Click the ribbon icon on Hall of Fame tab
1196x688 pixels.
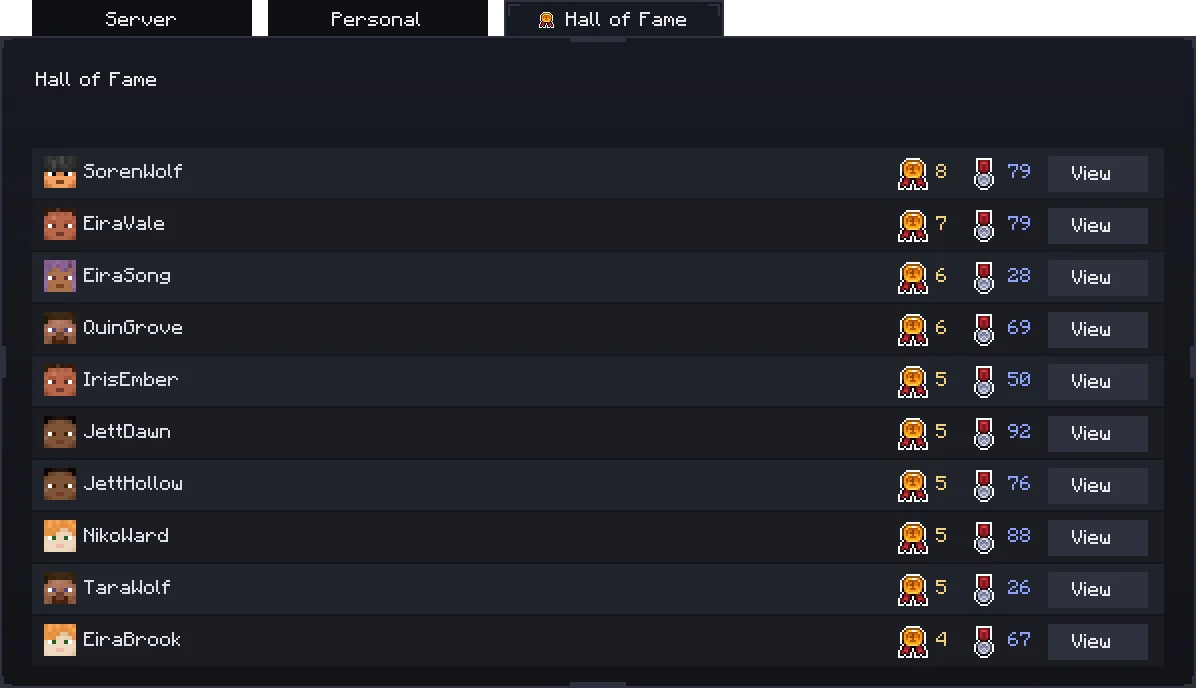(x=546, y=20)
